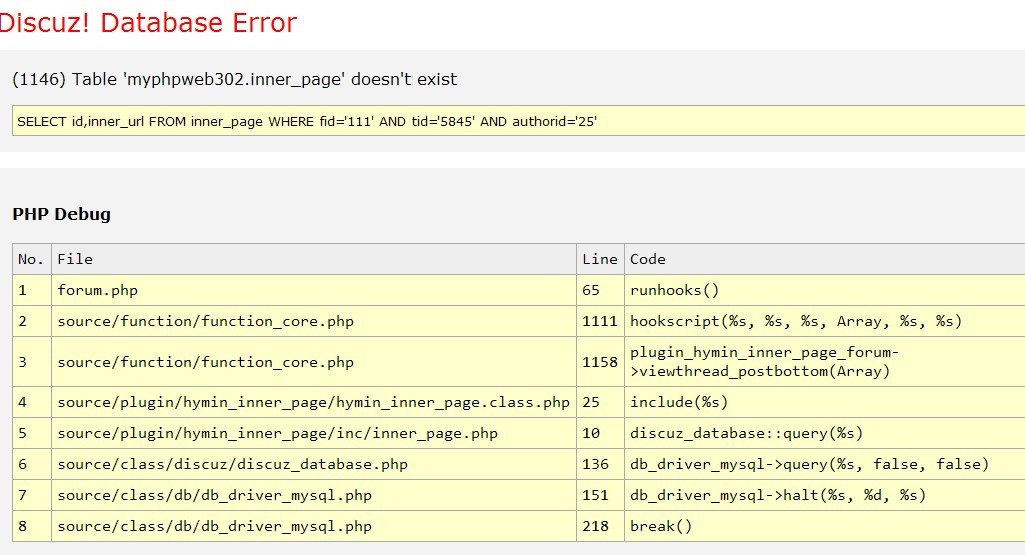Select the forum.php file cell
This screenshot has width=1025, height=555.
[x=314, y=290]
